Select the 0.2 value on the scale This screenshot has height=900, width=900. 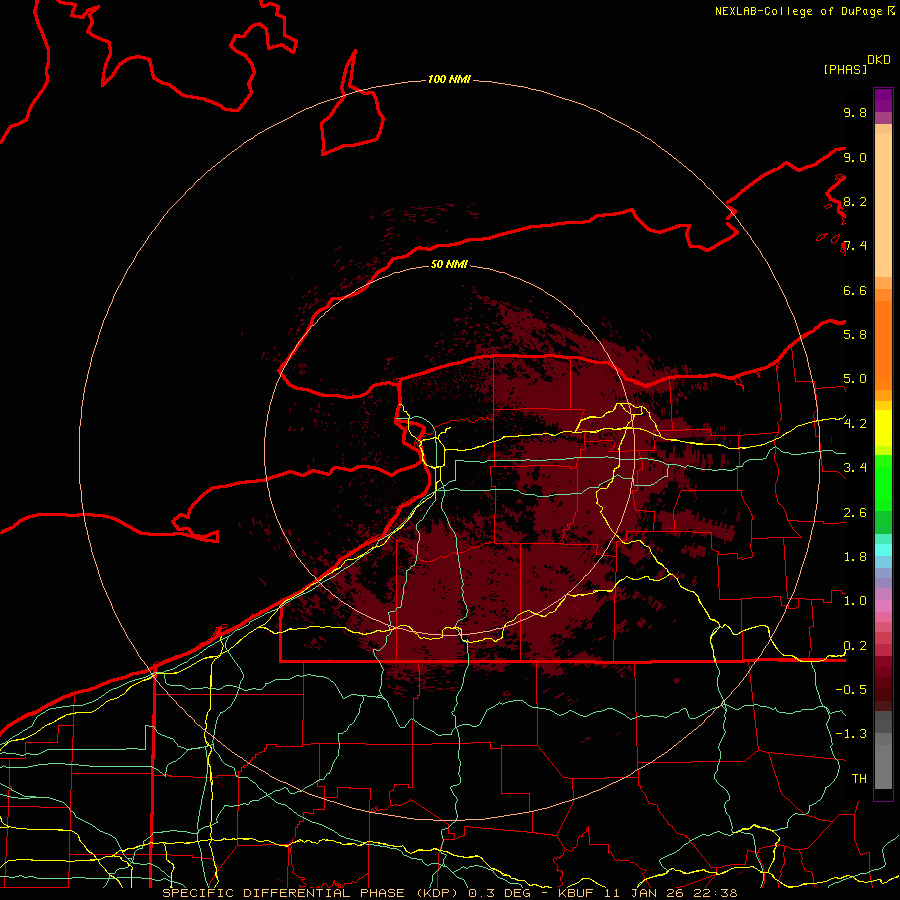click(855, 646)
